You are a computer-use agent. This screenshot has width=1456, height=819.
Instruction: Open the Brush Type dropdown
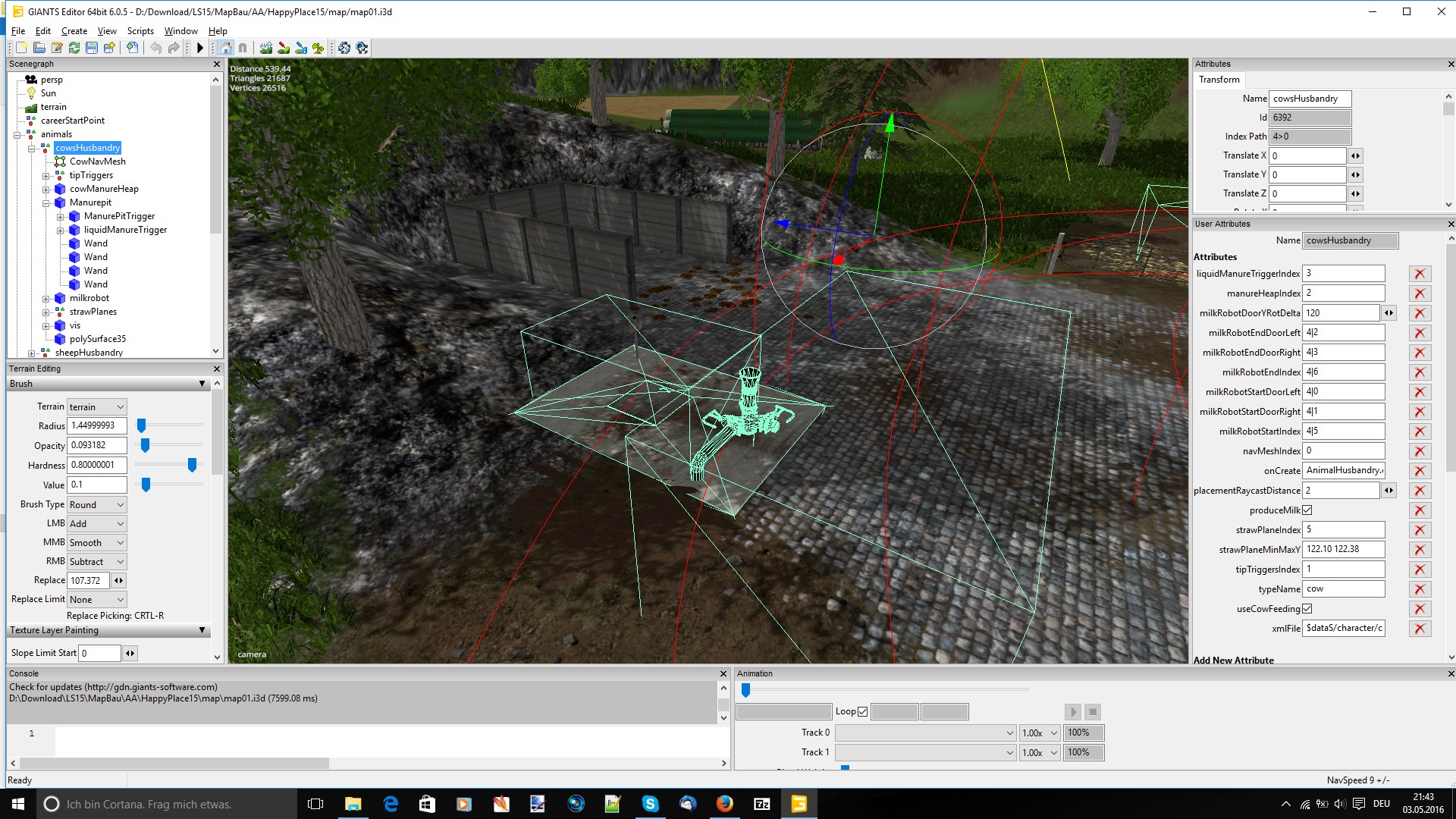coord(96,505)
